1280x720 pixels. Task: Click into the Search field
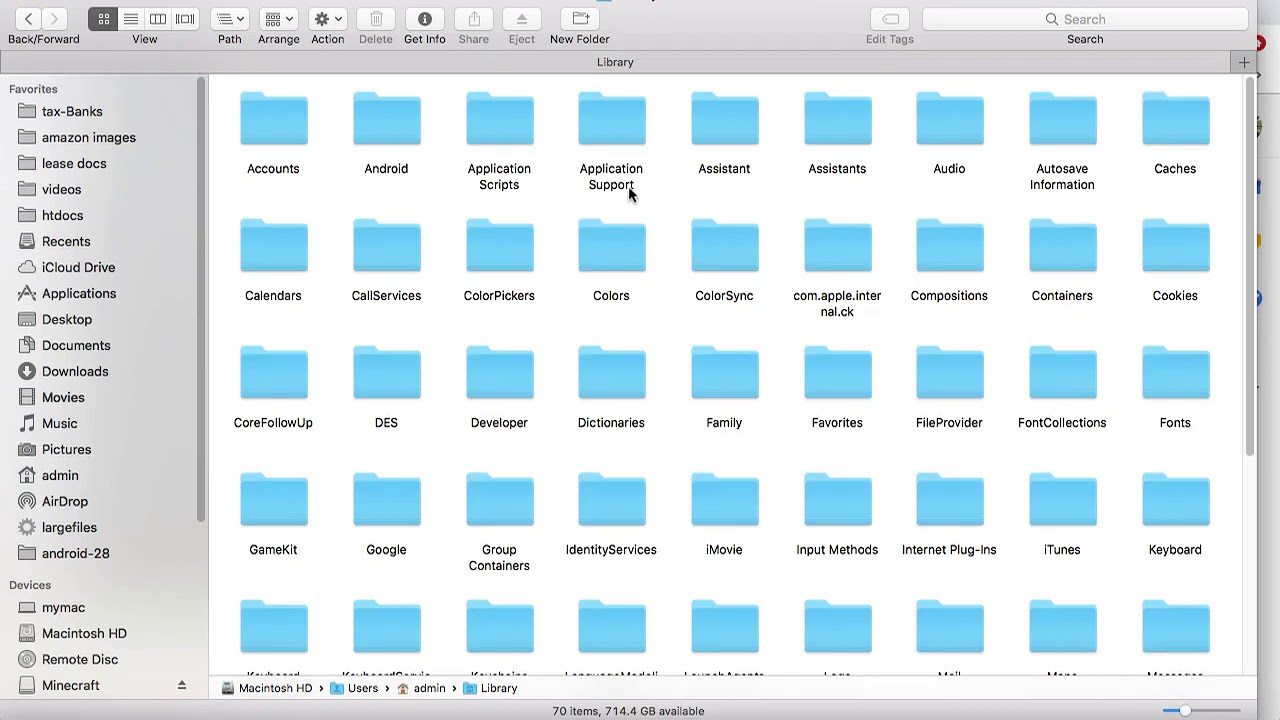(x=1085, y=19)
